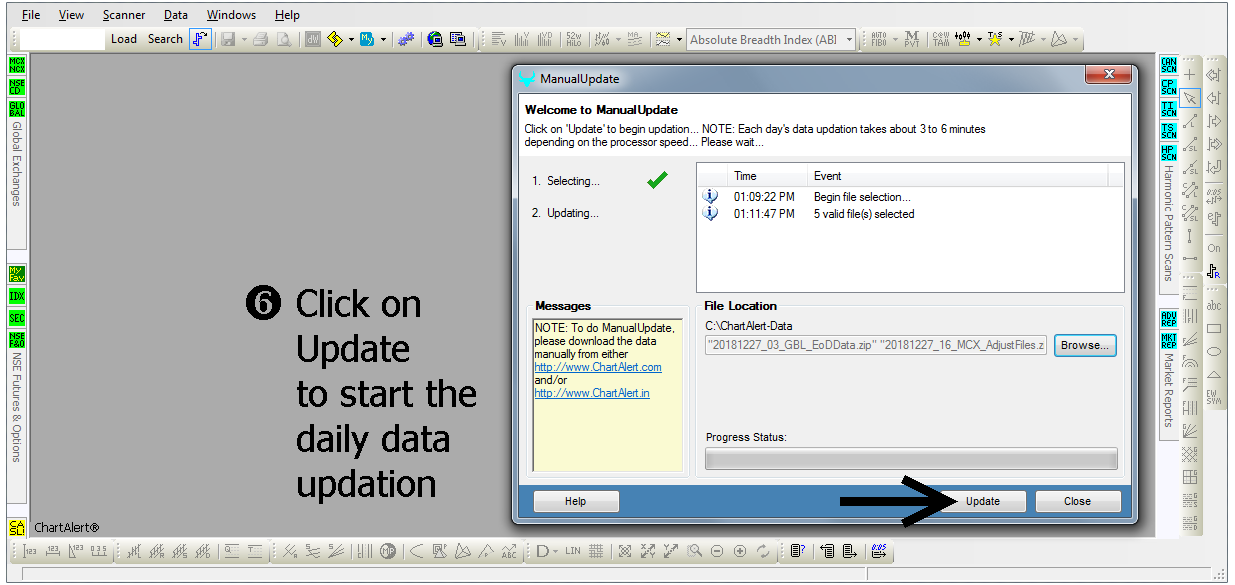Open the http://www.ChartAlert.in link
The image size is (1235, 585).
click(x=592, y=393)
